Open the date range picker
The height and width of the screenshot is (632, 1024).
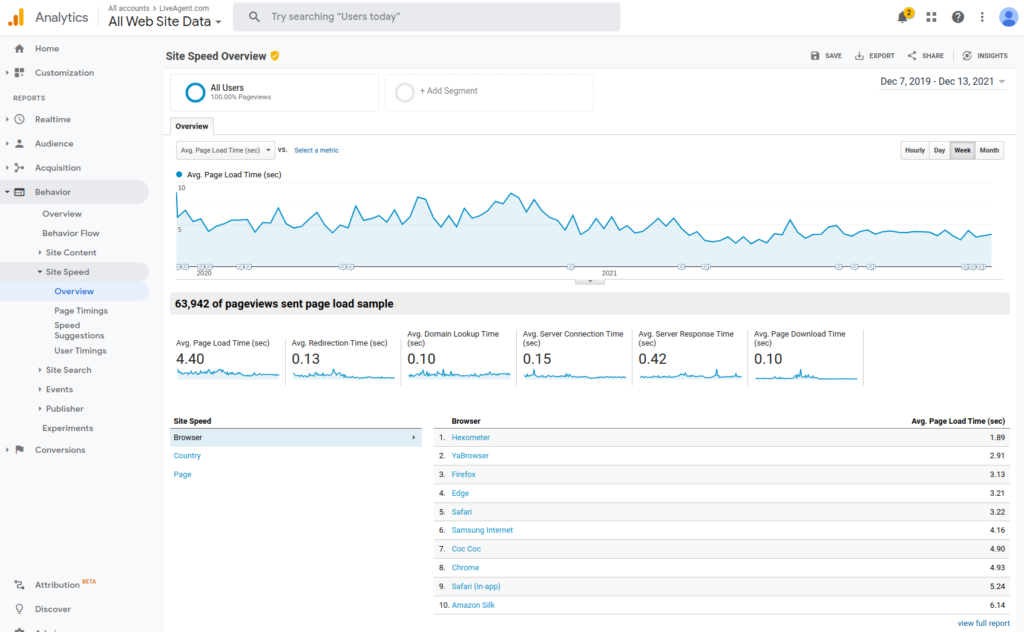(943, 82)
